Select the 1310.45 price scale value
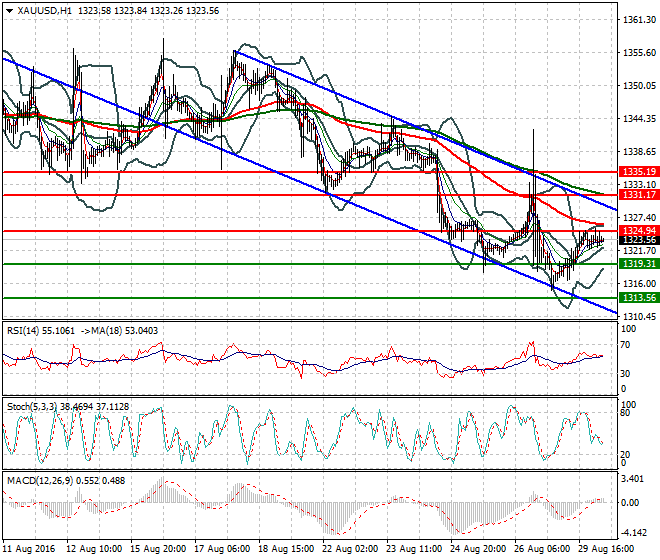This screenshot has height=560, width=660. 639,316
